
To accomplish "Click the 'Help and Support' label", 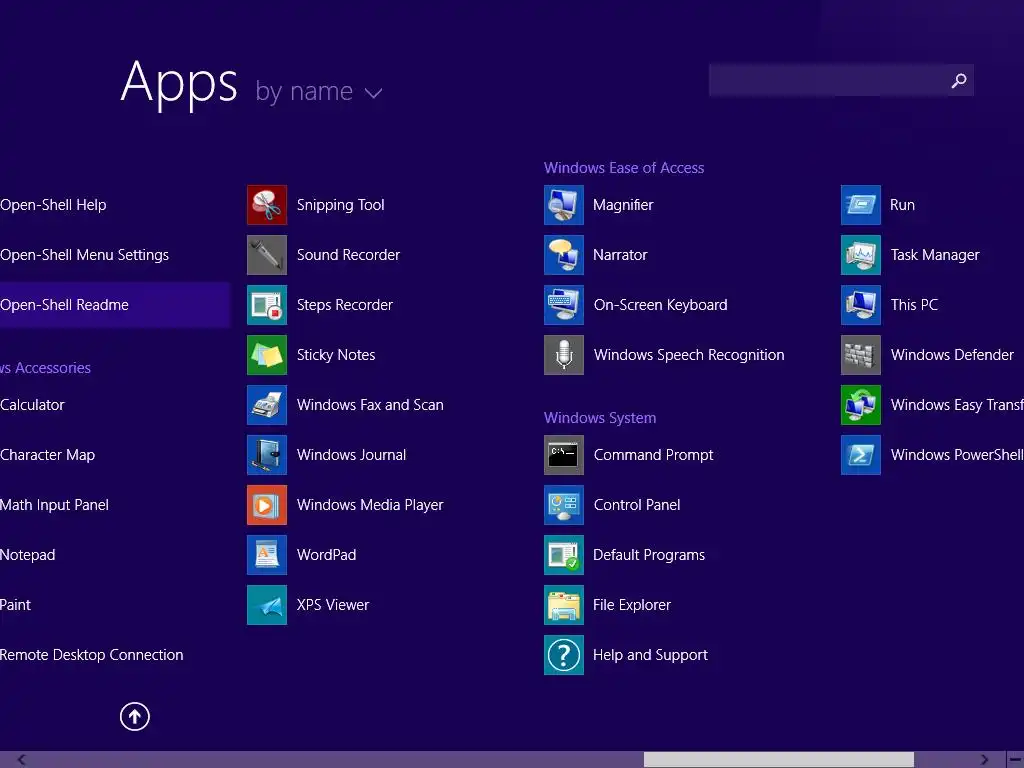I will [x=650, y=655].
